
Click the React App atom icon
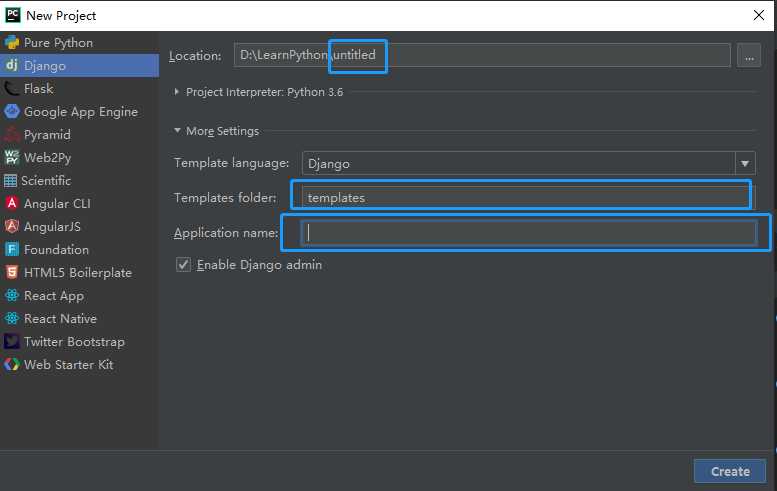pos(12,295)
